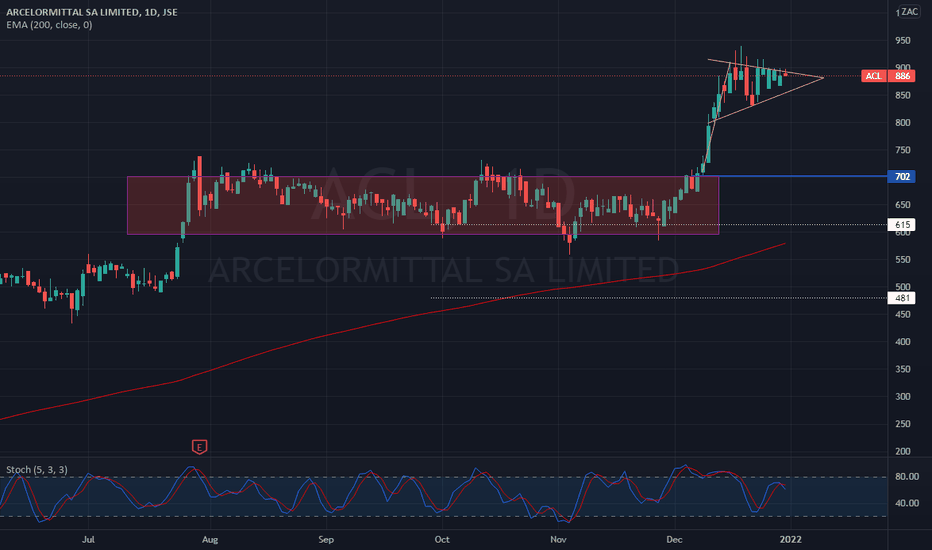
Task: Select the 702 blue price level label
Action: pyautogui.click(x=902, y=177)
